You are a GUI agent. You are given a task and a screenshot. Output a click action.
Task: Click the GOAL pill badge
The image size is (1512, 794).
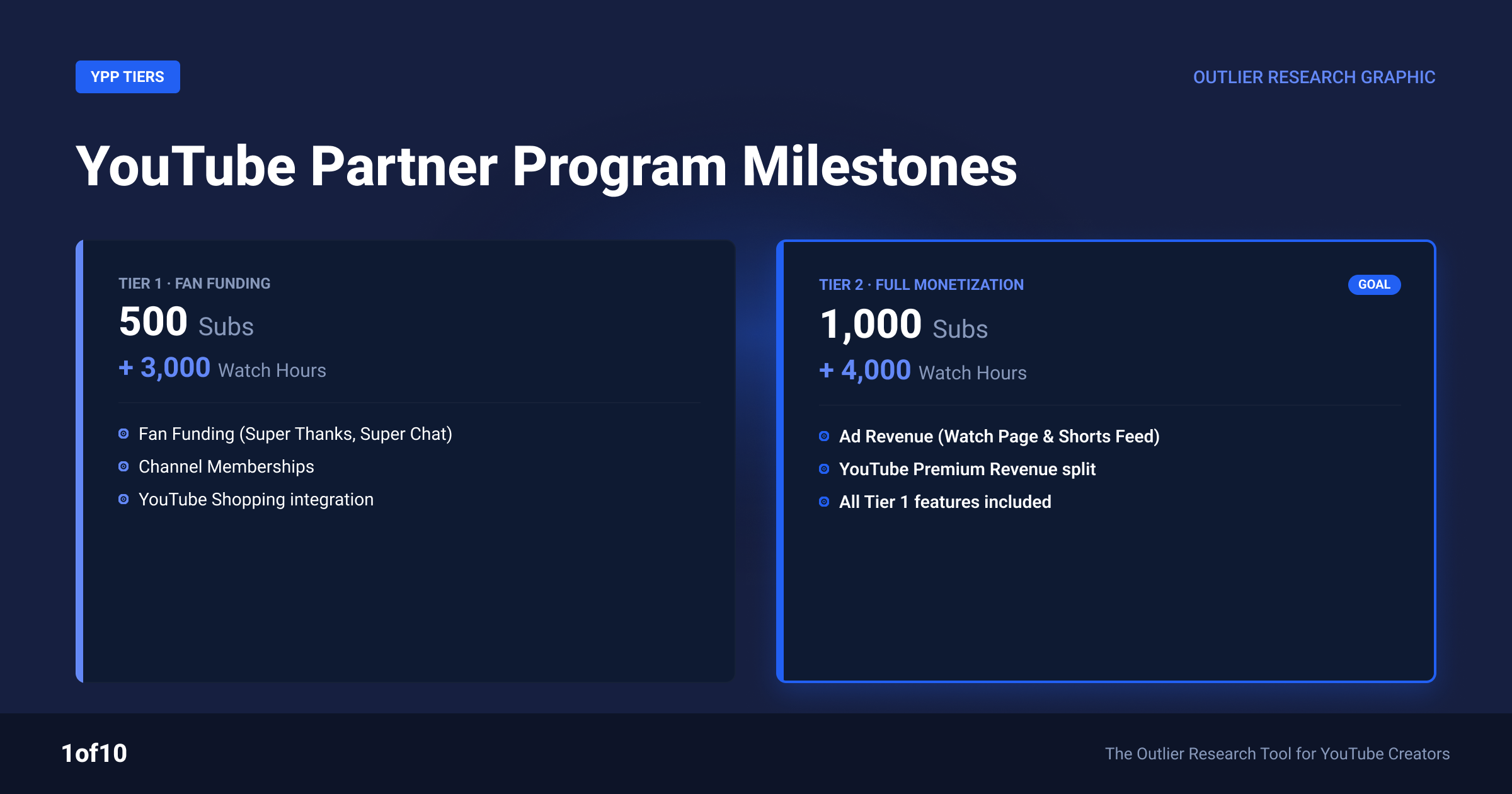(x=1374, y=284)
